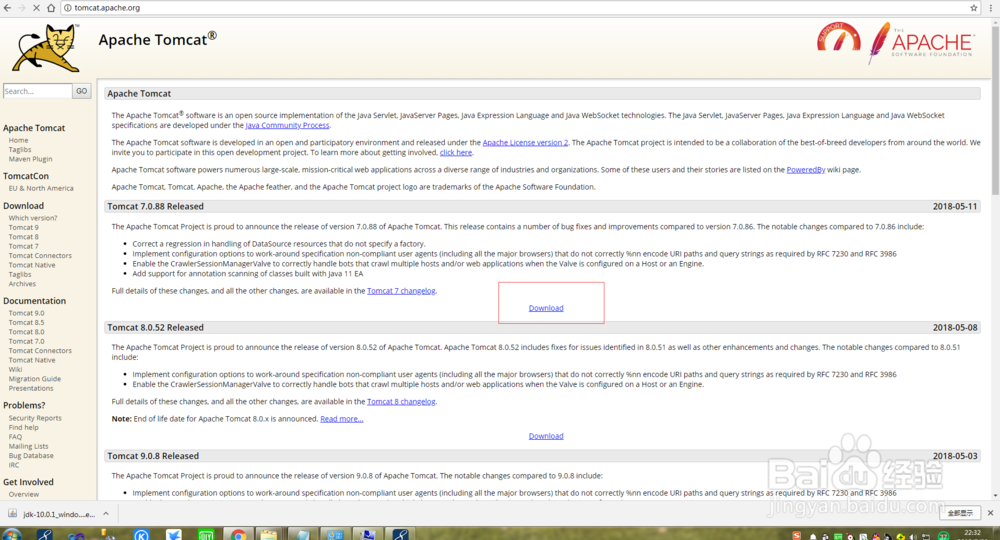The width and height of the screenshot is (1000, 540).
Task: Follow the Java Community Process link
Action: click(x=288, y=126)
